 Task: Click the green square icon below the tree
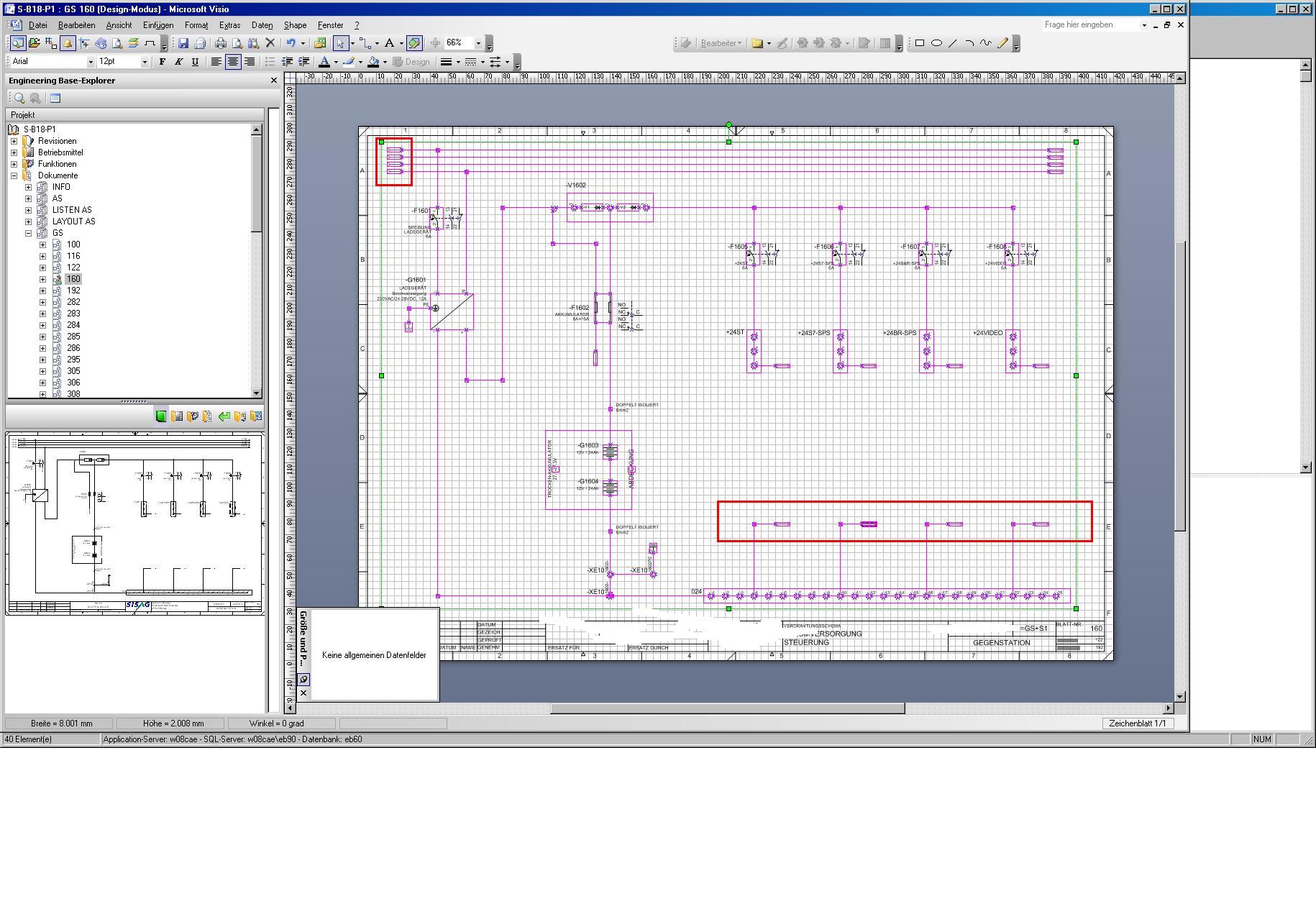click(x=161, y=416)
